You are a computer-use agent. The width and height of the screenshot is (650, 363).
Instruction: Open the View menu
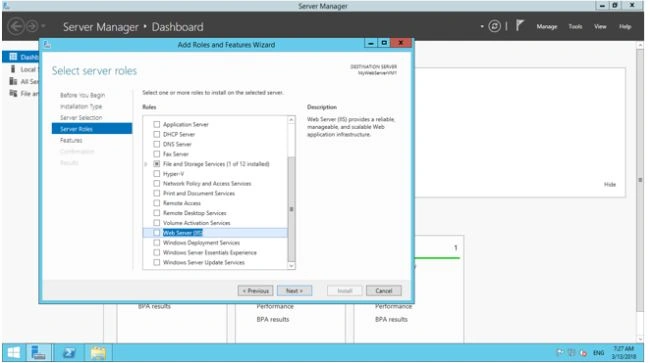[600, 27]
